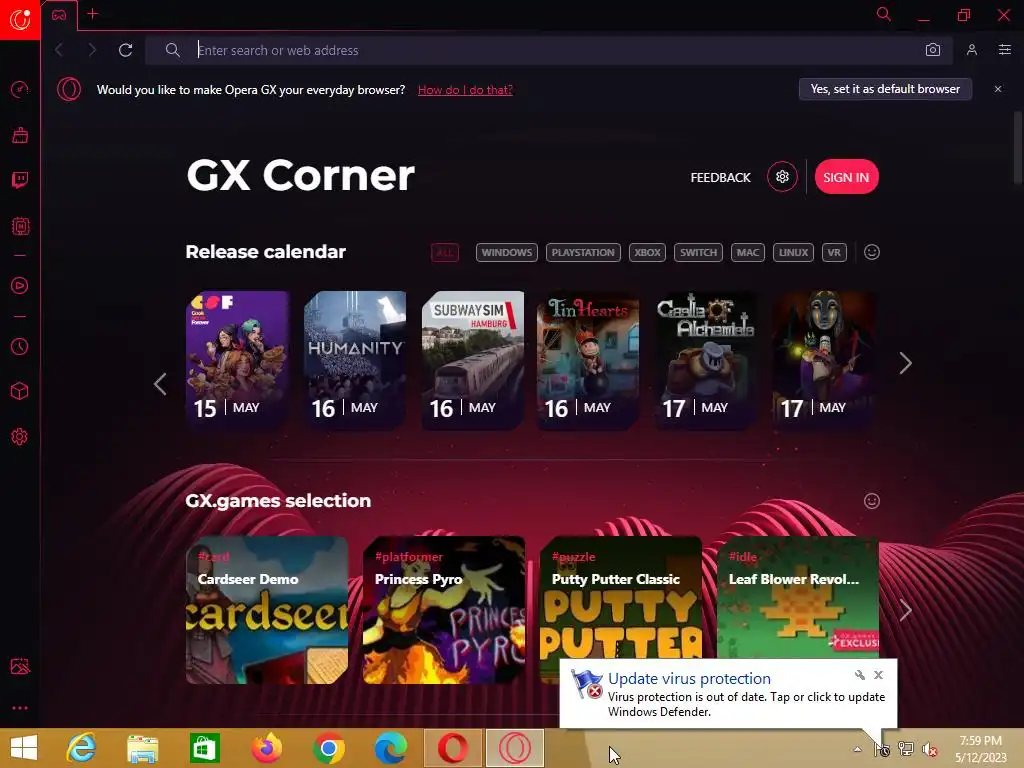Launch Firefox from the taskbar
The image size is (1024, 768).
(x=266, y=748)
